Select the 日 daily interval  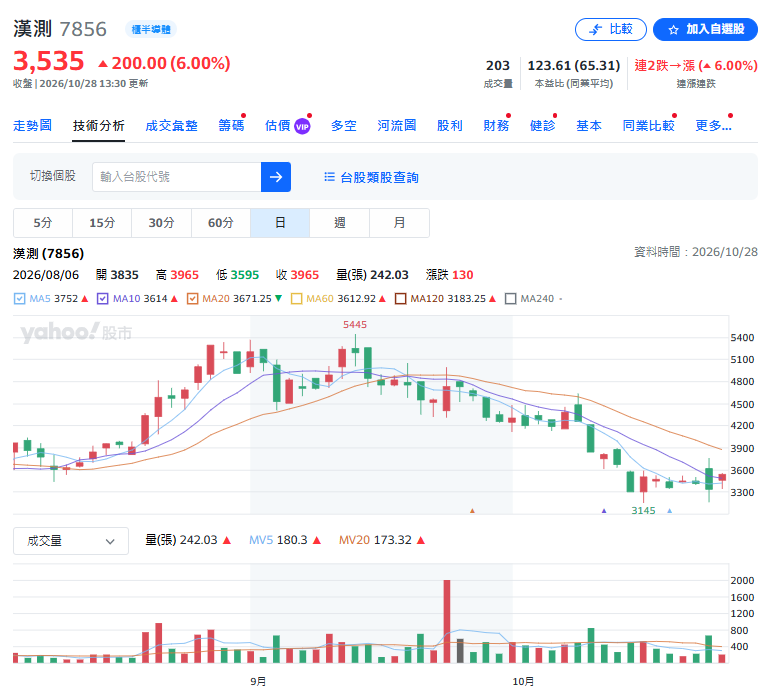[x=280, y=223]
